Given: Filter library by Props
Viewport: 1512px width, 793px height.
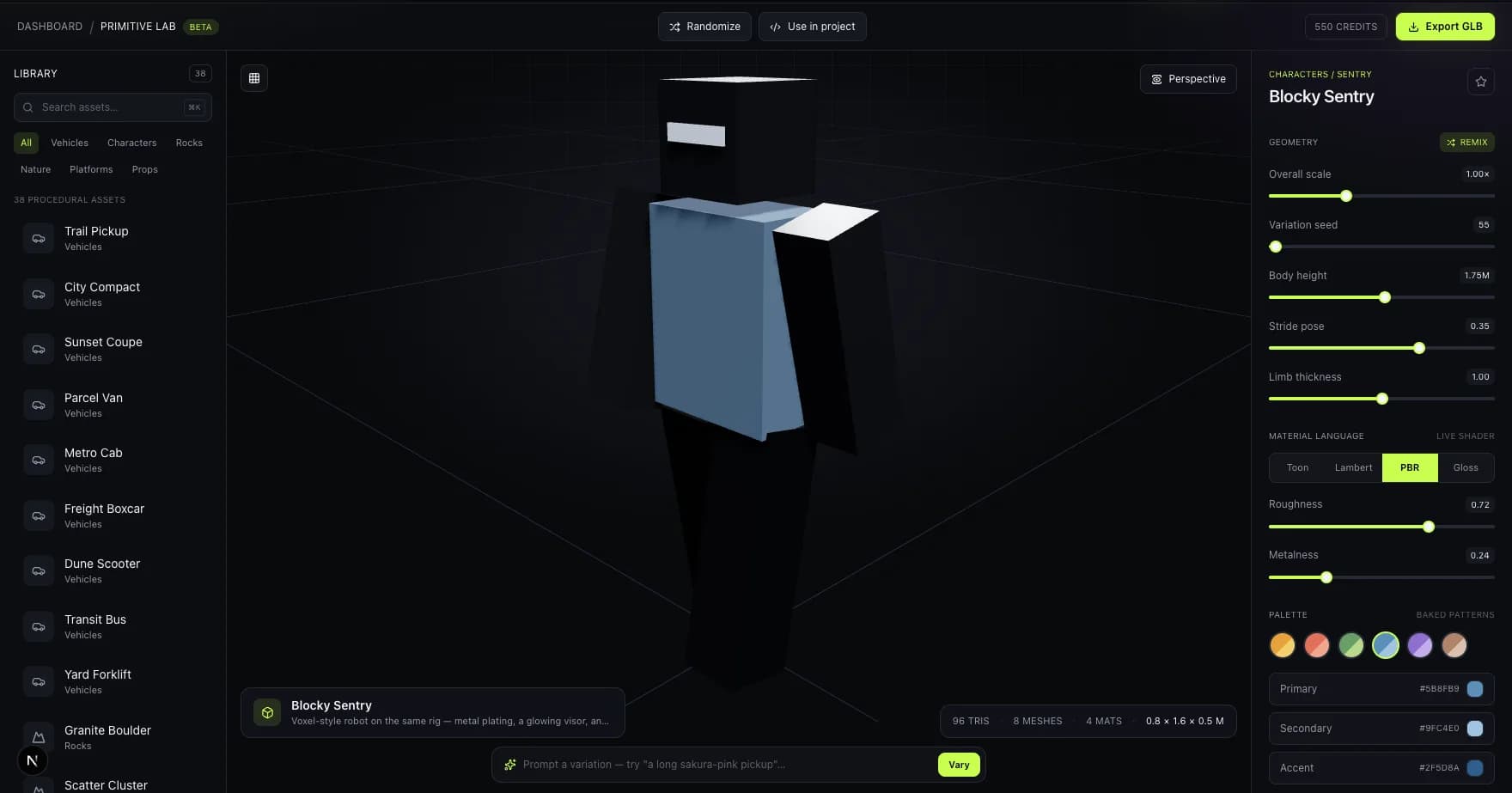Looking at the screenshot, I should [x=145, y=169].
